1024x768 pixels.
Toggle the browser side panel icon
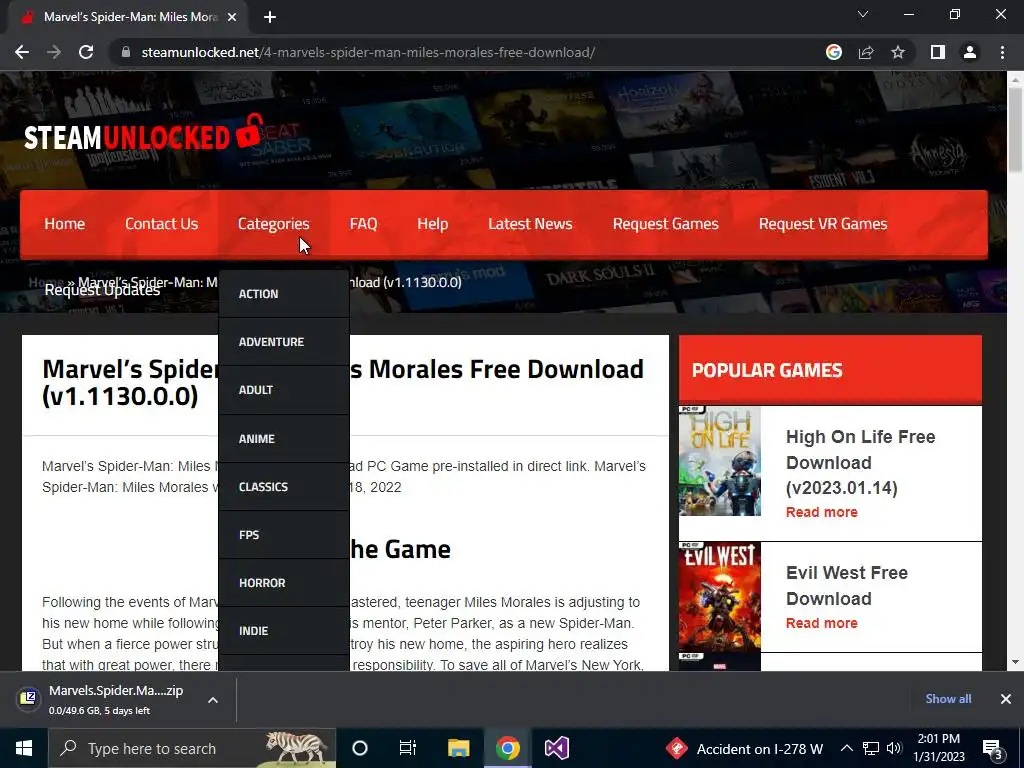tap(938, 52)
